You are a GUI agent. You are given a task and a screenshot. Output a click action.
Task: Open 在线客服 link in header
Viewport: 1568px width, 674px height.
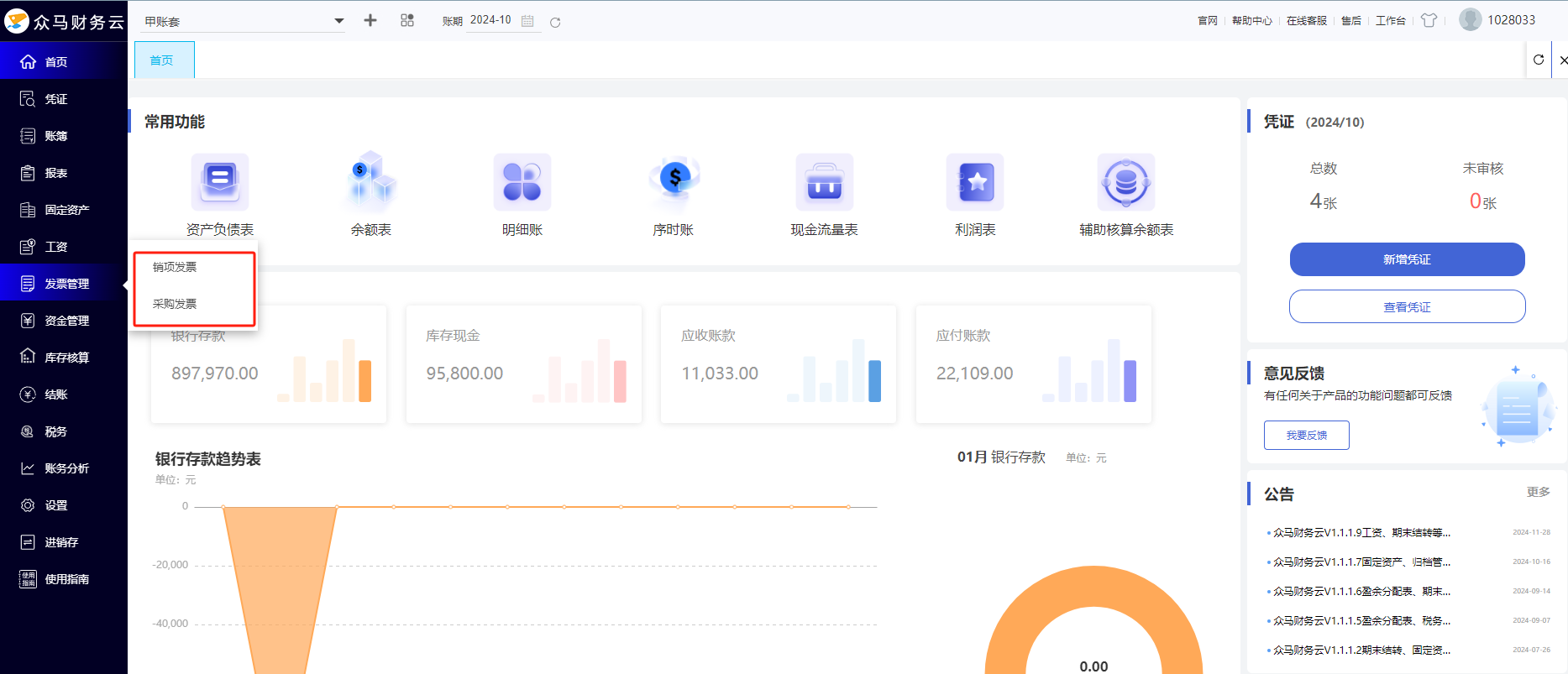1306,21
